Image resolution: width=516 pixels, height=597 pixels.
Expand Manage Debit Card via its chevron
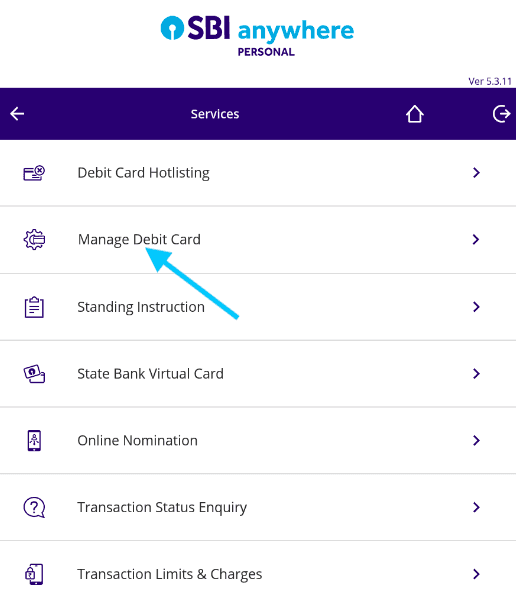point(476,239)
